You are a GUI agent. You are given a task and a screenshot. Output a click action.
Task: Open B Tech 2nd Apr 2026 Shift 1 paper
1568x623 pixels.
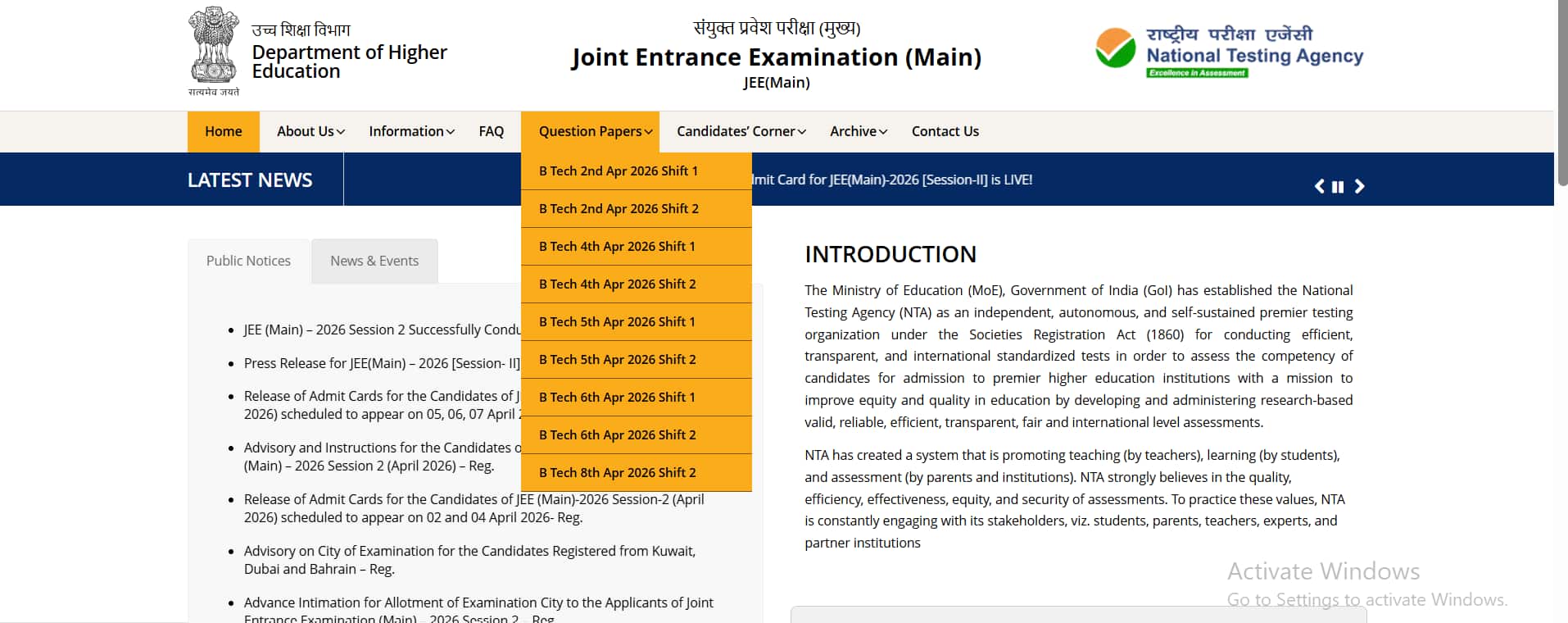619,171
